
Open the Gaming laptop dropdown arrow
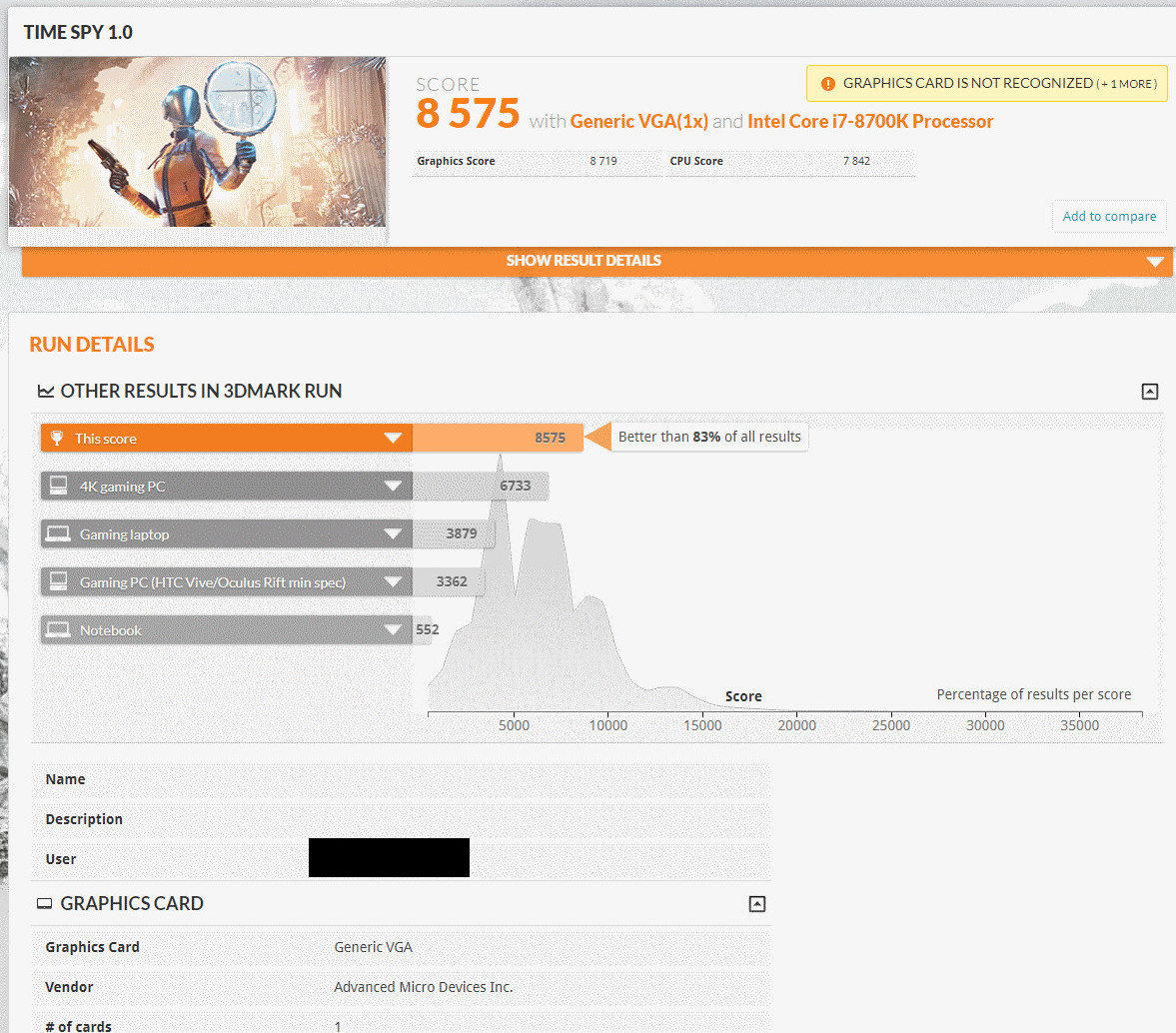393,533
